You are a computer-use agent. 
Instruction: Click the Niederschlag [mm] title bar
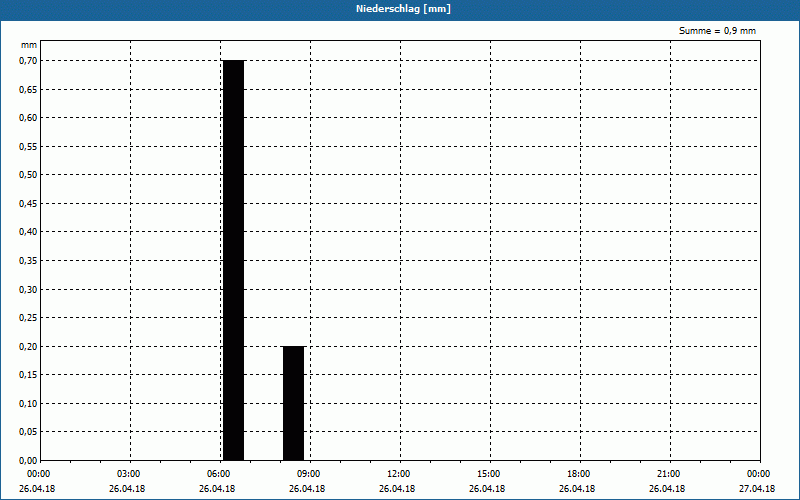(x=400, y=9)
